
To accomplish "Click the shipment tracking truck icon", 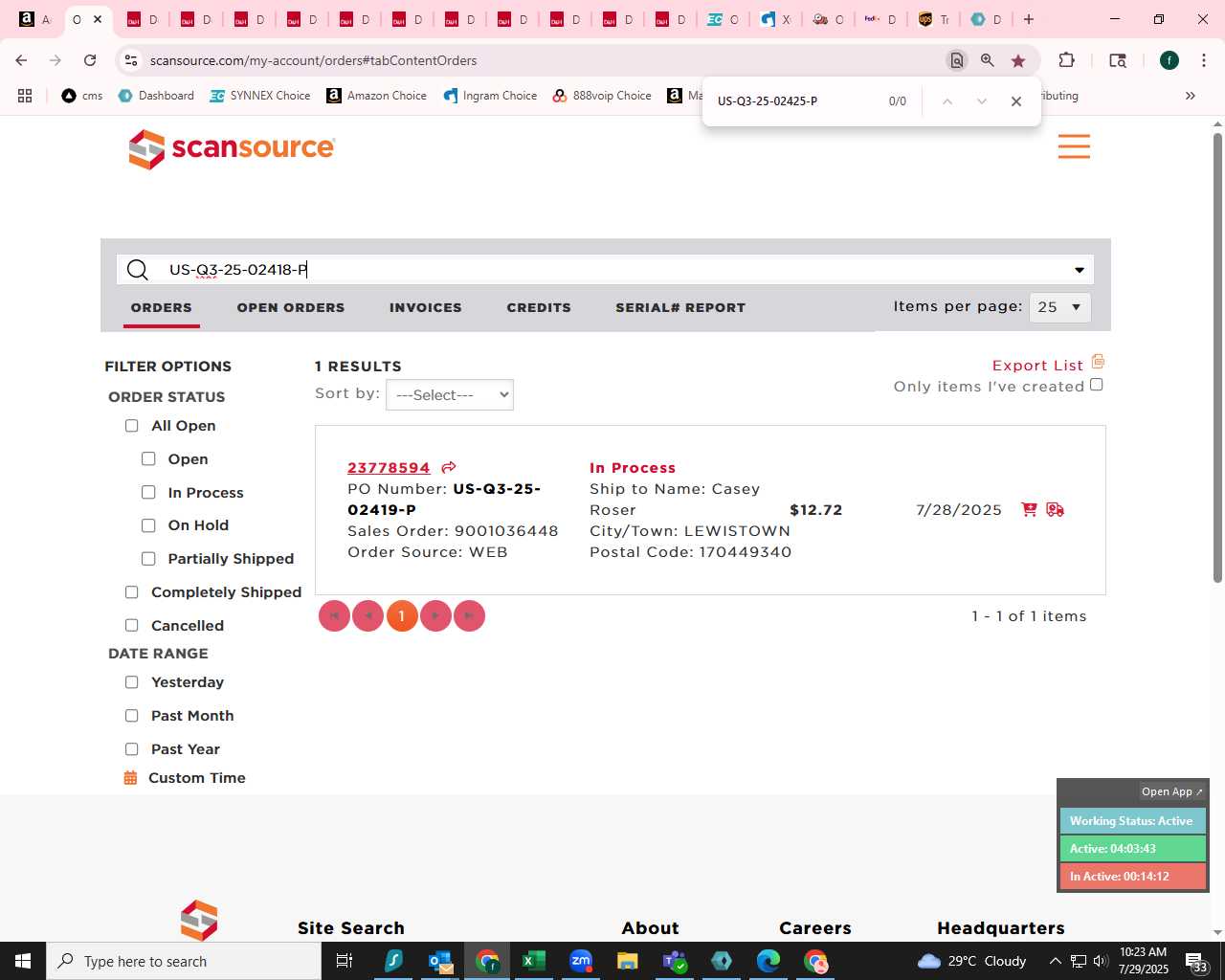I will point(1055,509).
